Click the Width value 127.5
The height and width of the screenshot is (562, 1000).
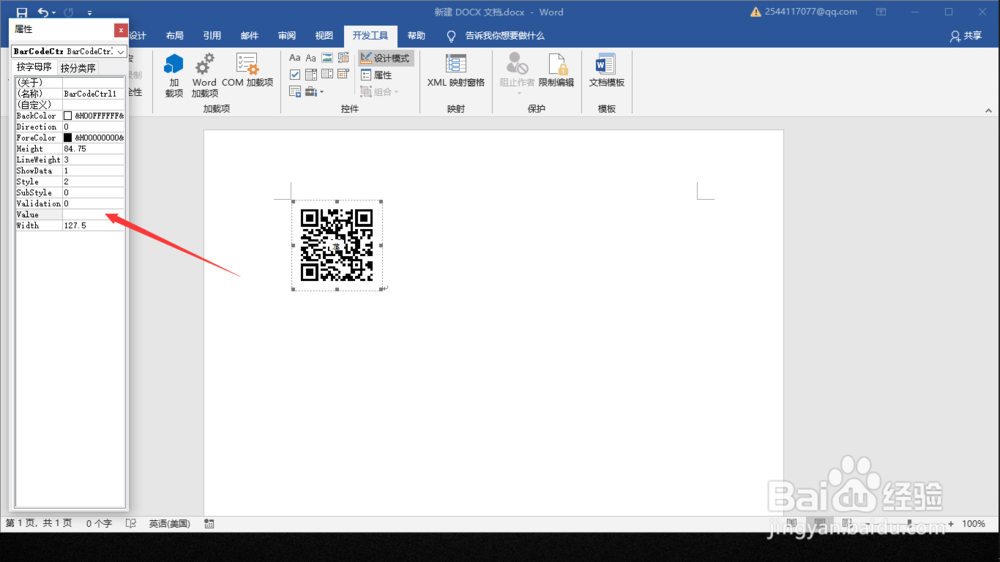tap(93, 226)
